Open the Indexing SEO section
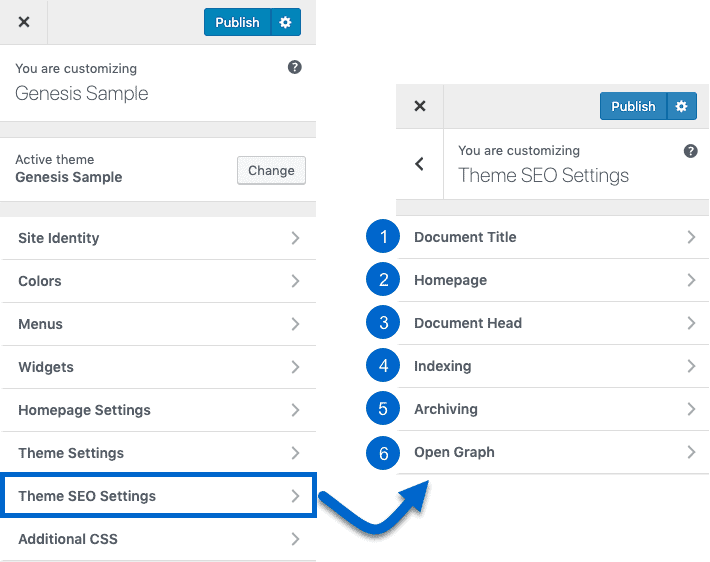 click(x=553, y=366)
